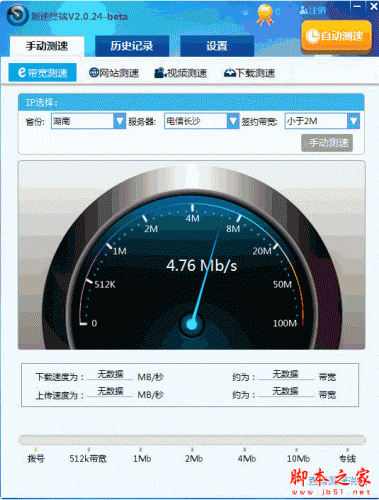The width and height of the screenshot is (379, 500).
Task: Click 4Mb scale label
Action: (x=247, y=459)
